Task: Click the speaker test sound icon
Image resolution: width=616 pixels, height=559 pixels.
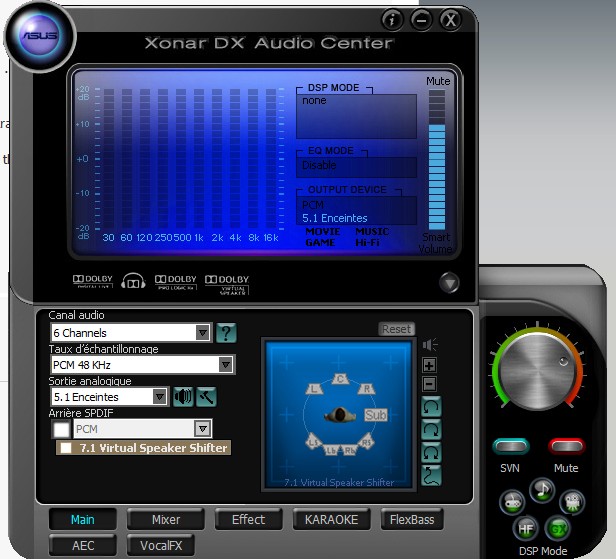Action: coord(183,397)
